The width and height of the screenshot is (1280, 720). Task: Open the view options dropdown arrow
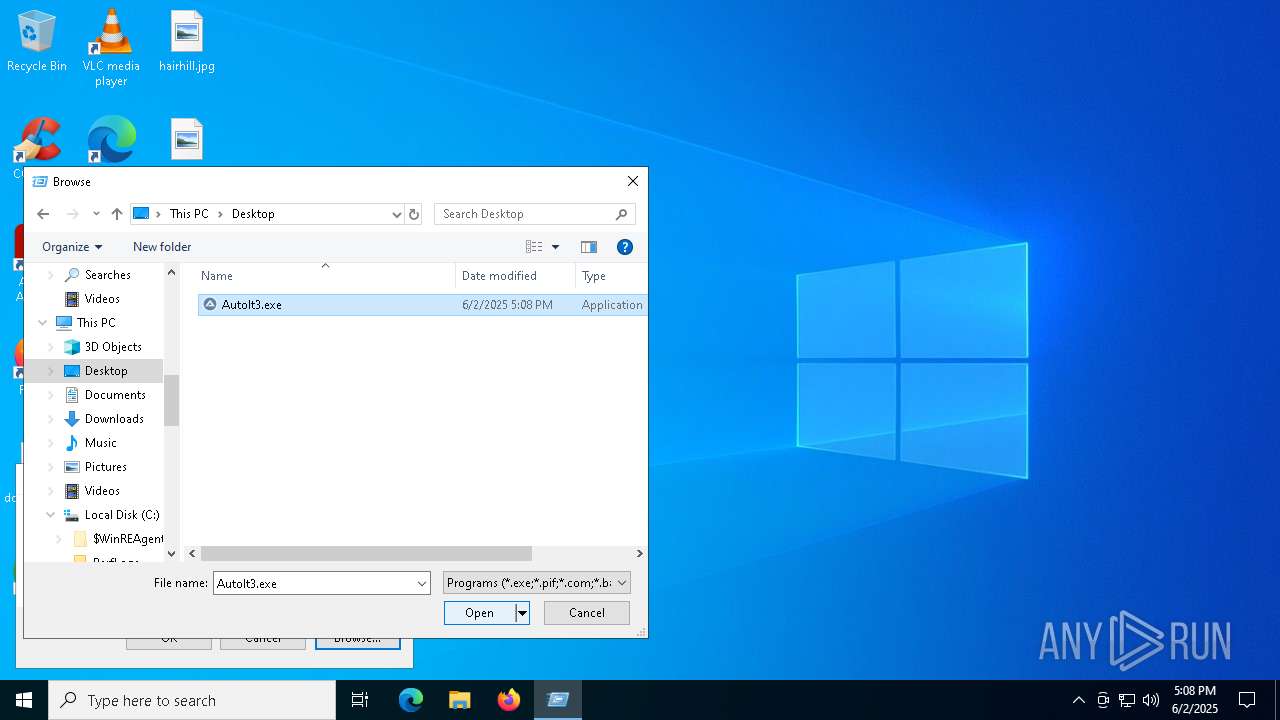[x=556, y=247]
